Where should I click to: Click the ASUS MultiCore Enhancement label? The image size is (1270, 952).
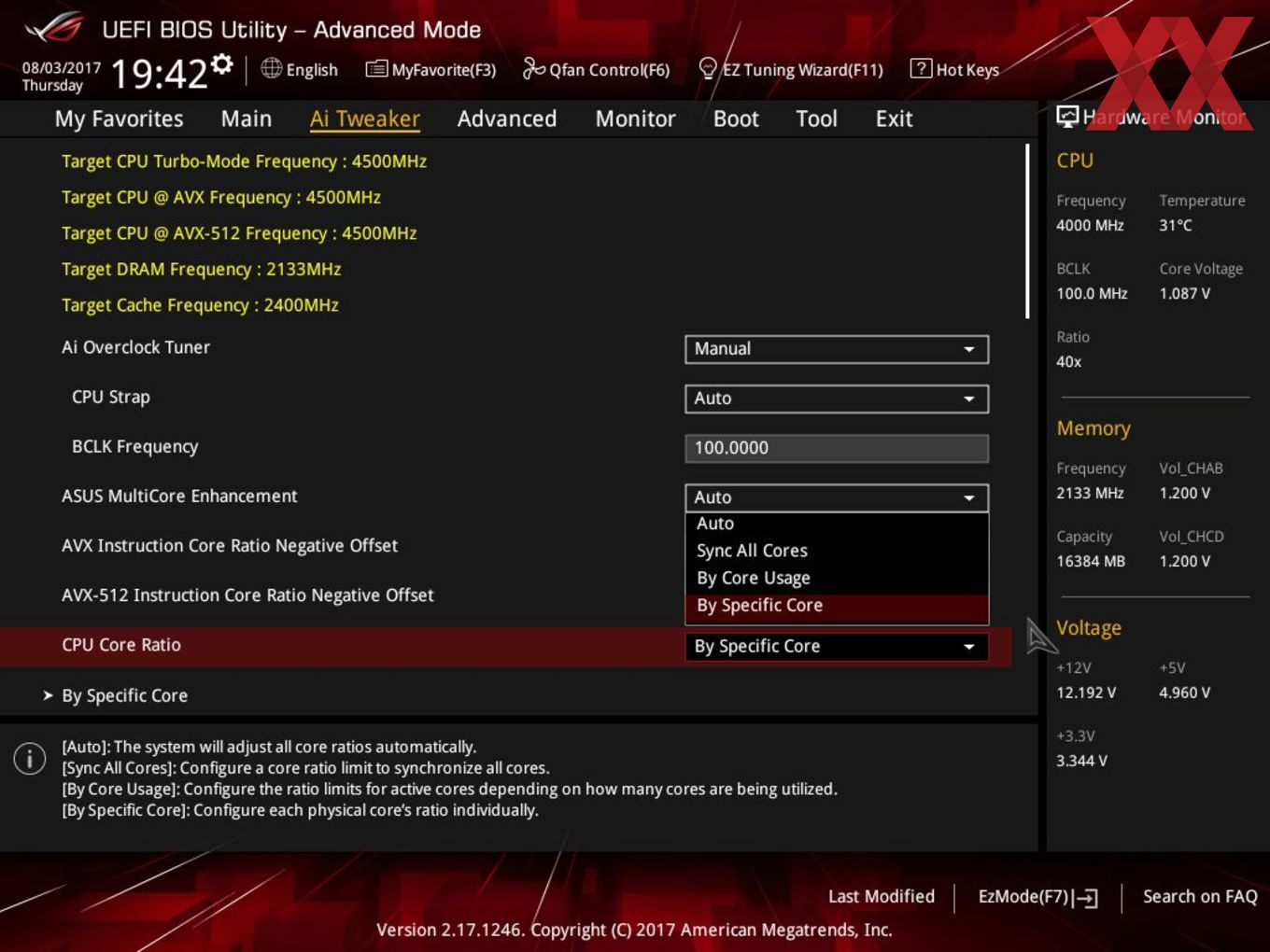click(179, 497)
